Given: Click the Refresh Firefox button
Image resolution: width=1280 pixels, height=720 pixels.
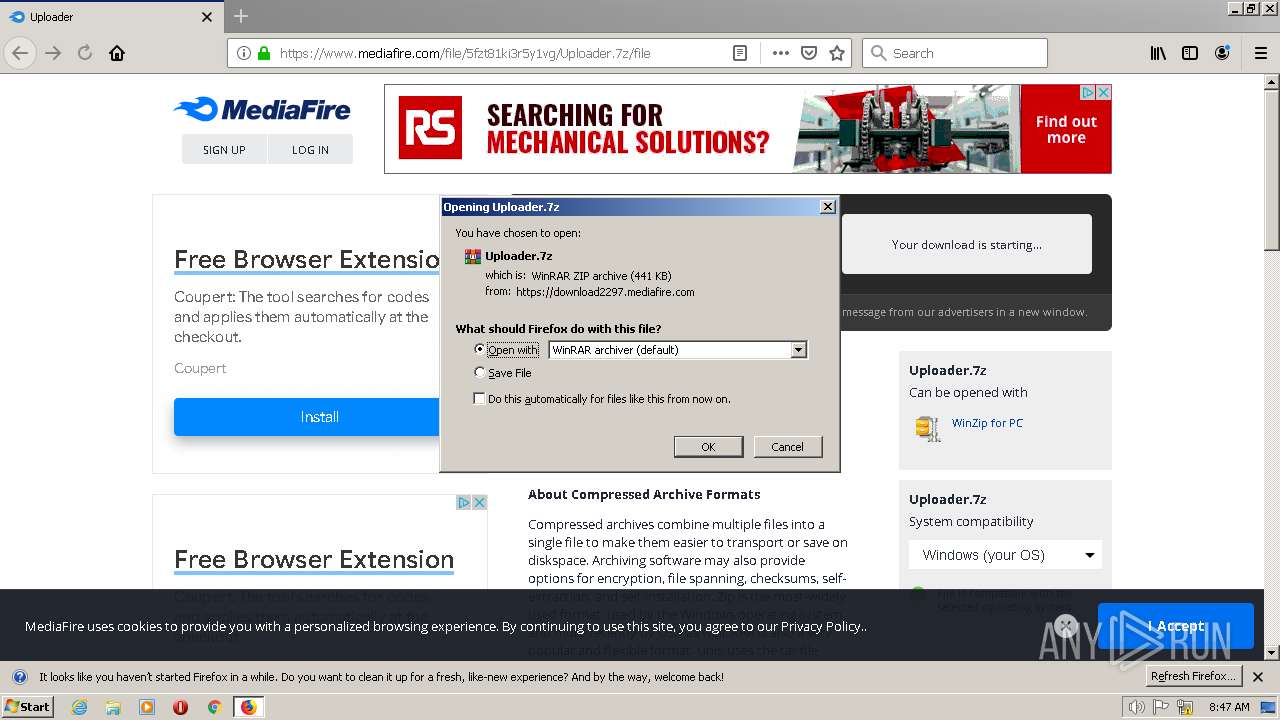Looking at the screenshot, I should [1193, 676].
